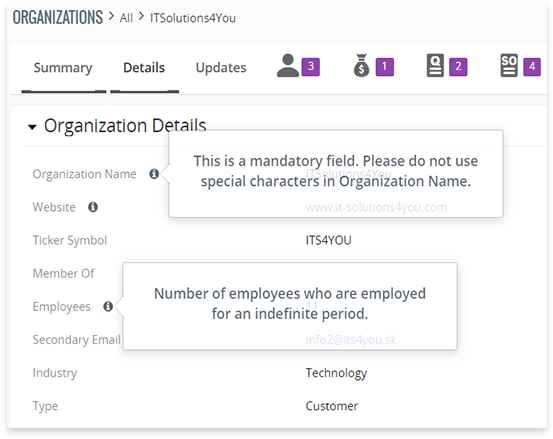The width and height of the screenshot is (553, 439).
Task: Switch to the Updates tab
Action: [x=221, y=68]
